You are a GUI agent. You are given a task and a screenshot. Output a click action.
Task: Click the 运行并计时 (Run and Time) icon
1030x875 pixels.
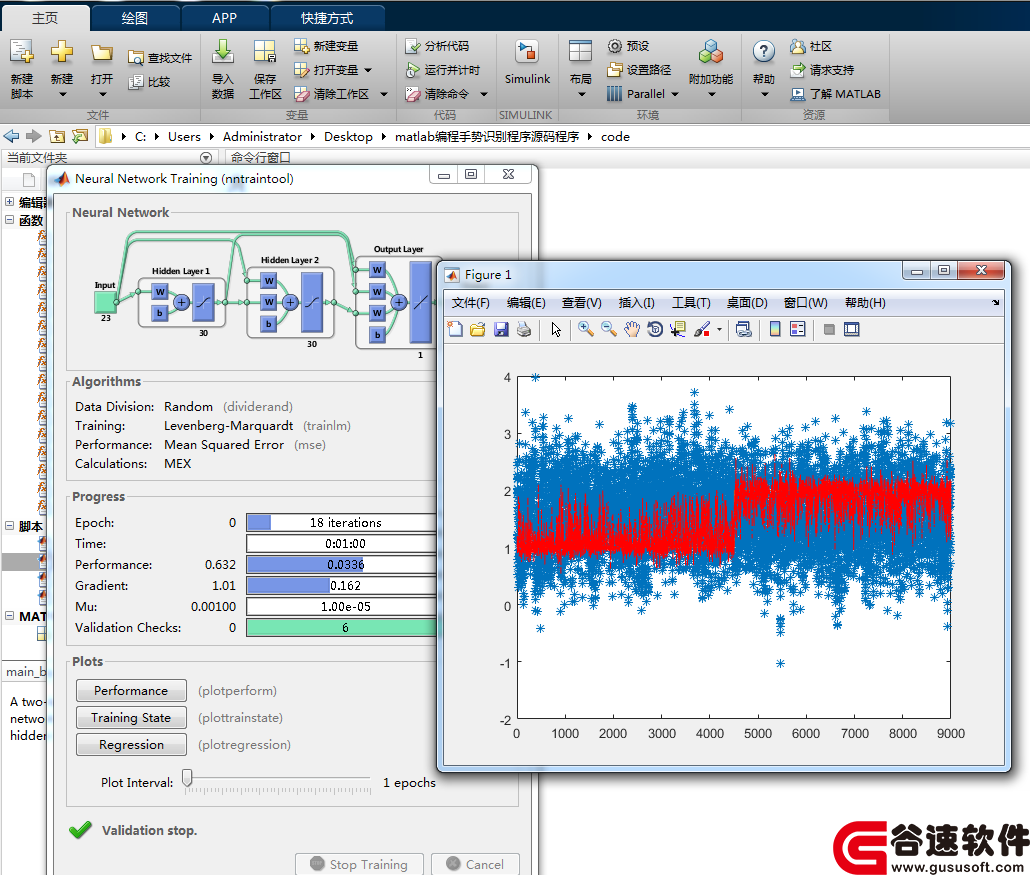click(x=413, y=70)
